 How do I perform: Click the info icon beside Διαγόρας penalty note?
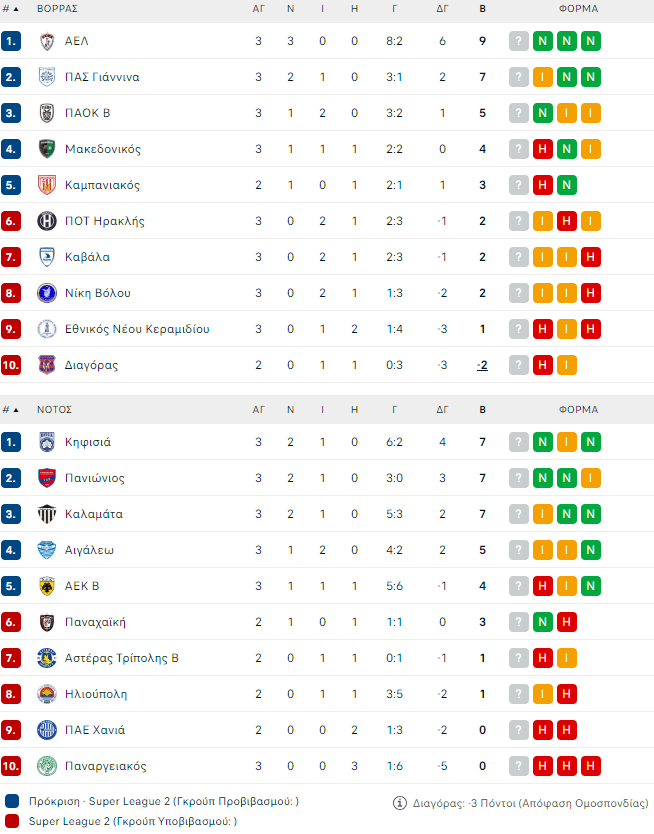(401, 802)
